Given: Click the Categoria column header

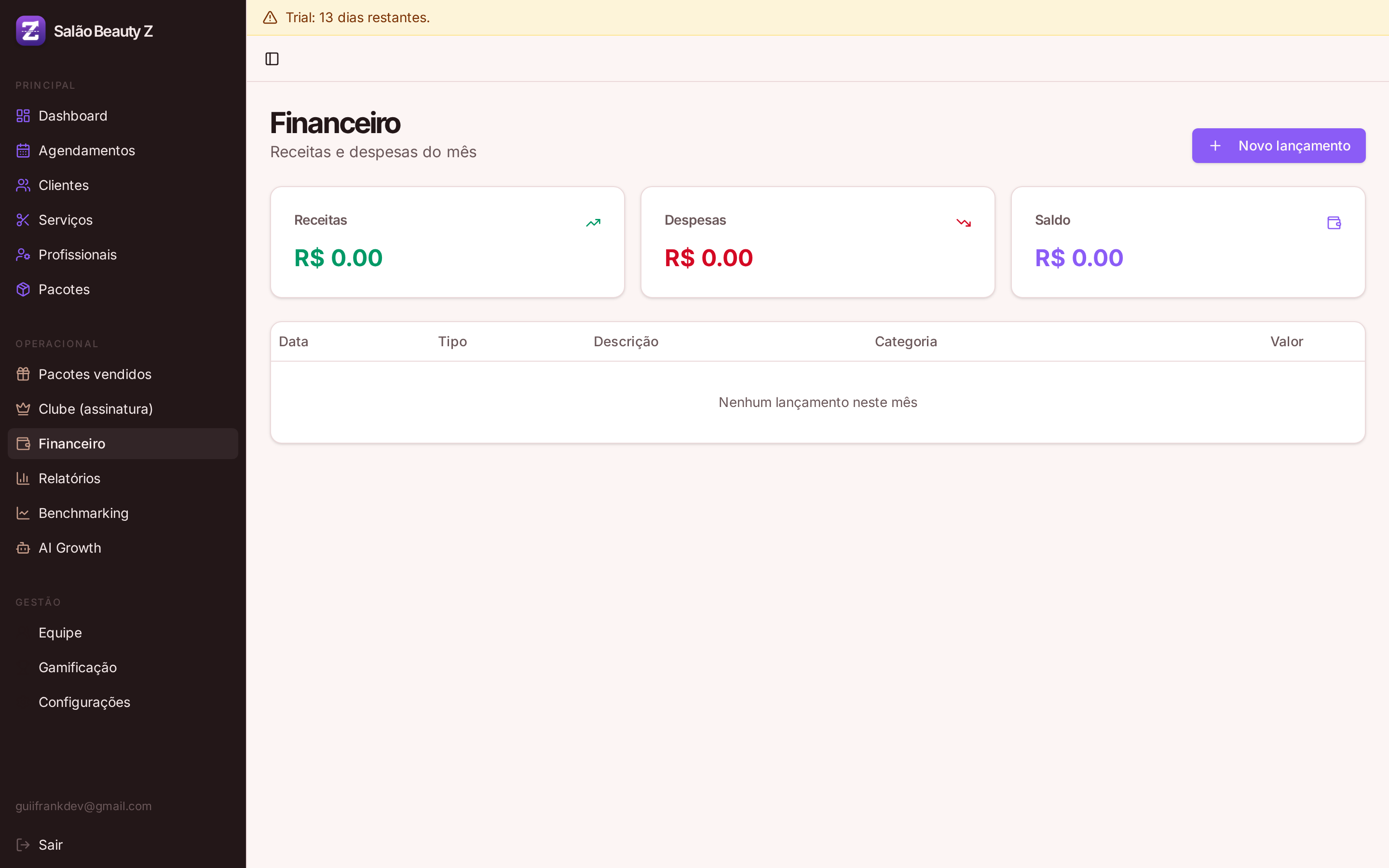Looking at the screenshot, I should point(906,341).
